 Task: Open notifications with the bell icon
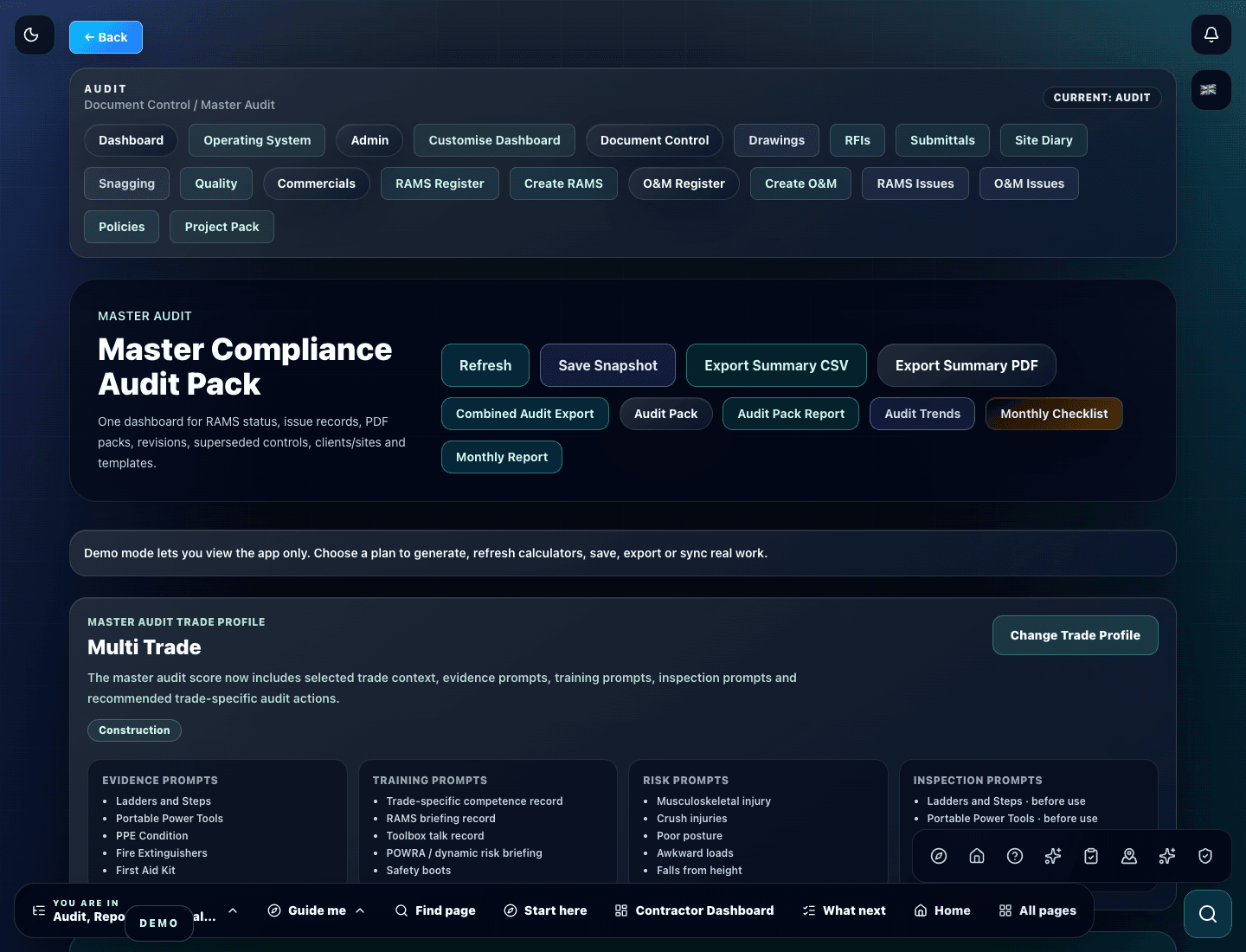tap(1211, 35)
